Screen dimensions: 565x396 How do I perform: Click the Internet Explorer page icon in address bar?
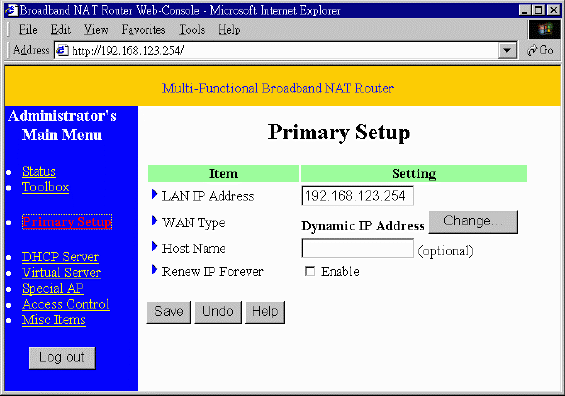click(63, 50)
